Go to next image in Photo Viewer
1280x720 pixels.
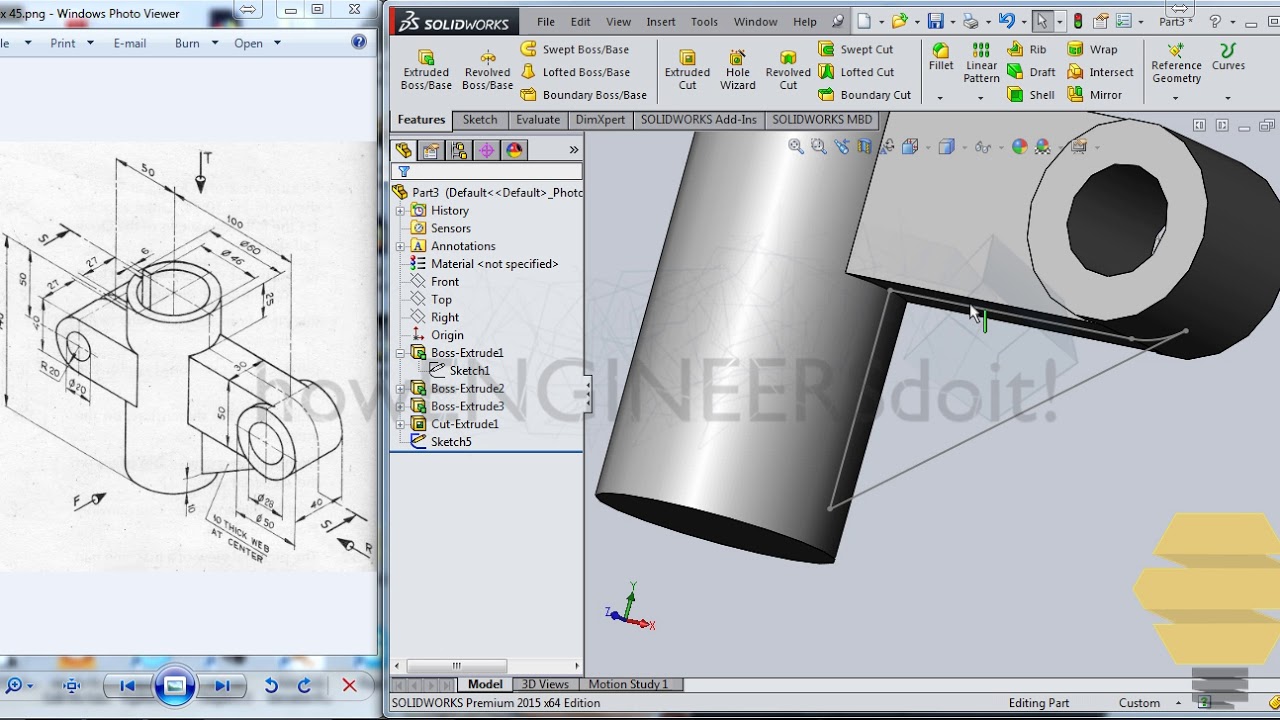(222, 685)
